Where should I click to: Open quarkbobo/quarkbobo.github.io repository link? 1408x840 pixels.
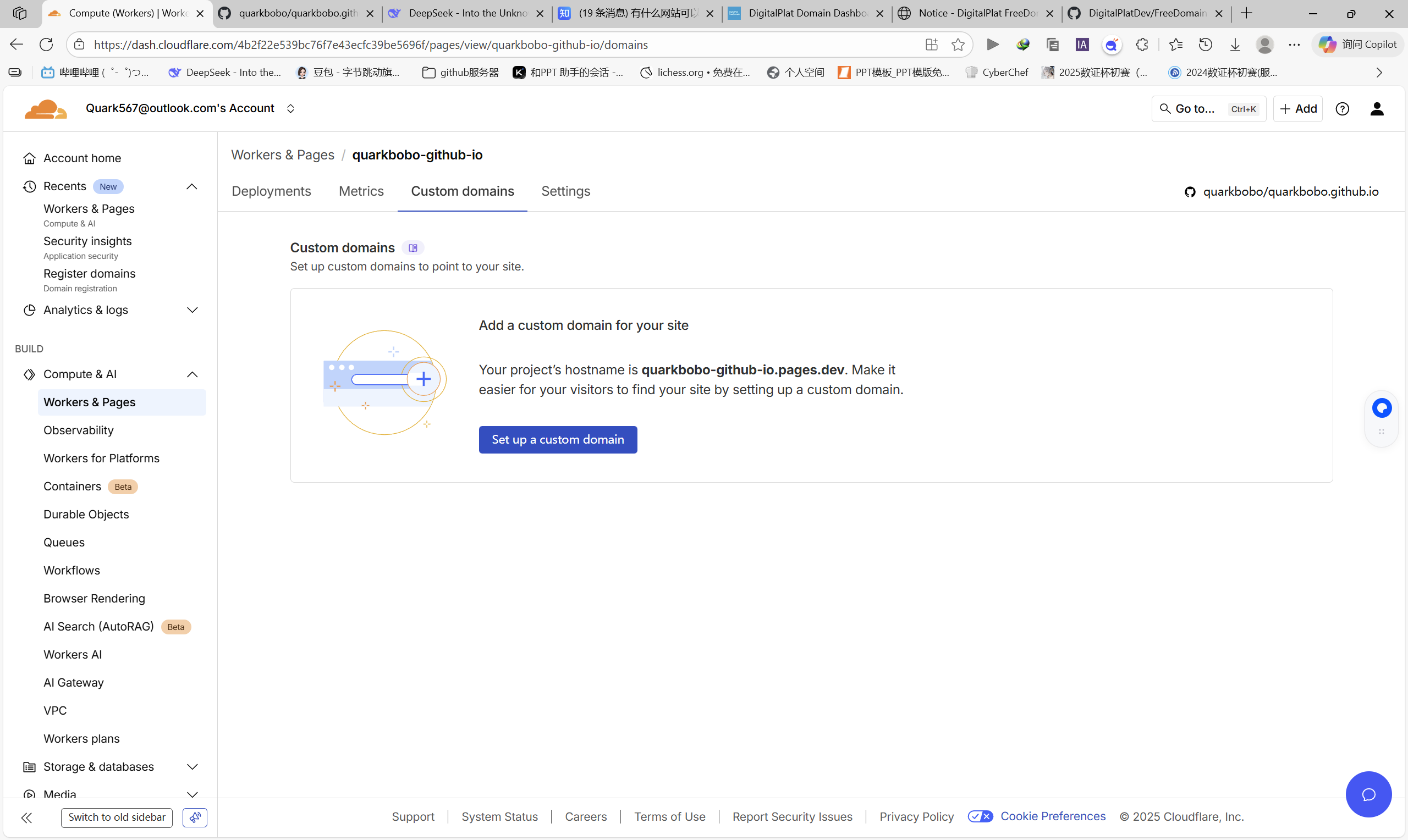pos(1290,192)
